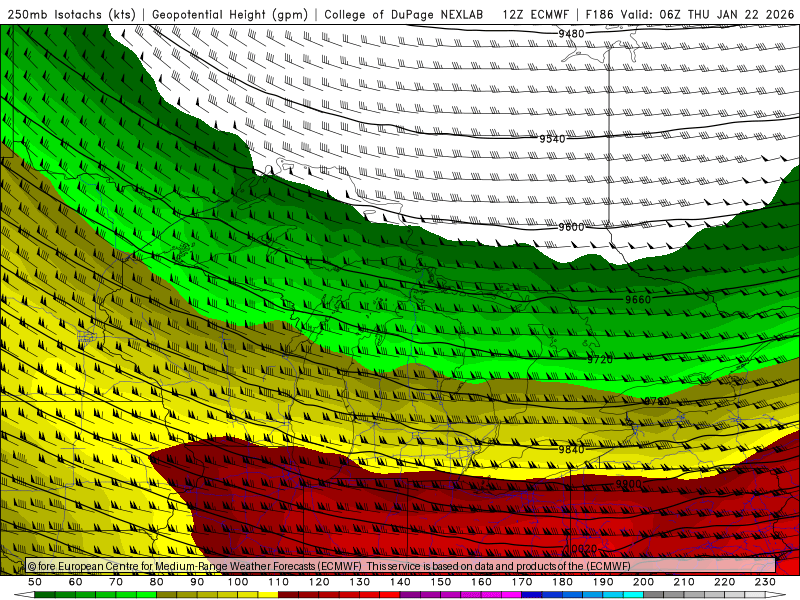Click the 110 knots legend value
The image size is (800, 600).
(x=279, y=582)
